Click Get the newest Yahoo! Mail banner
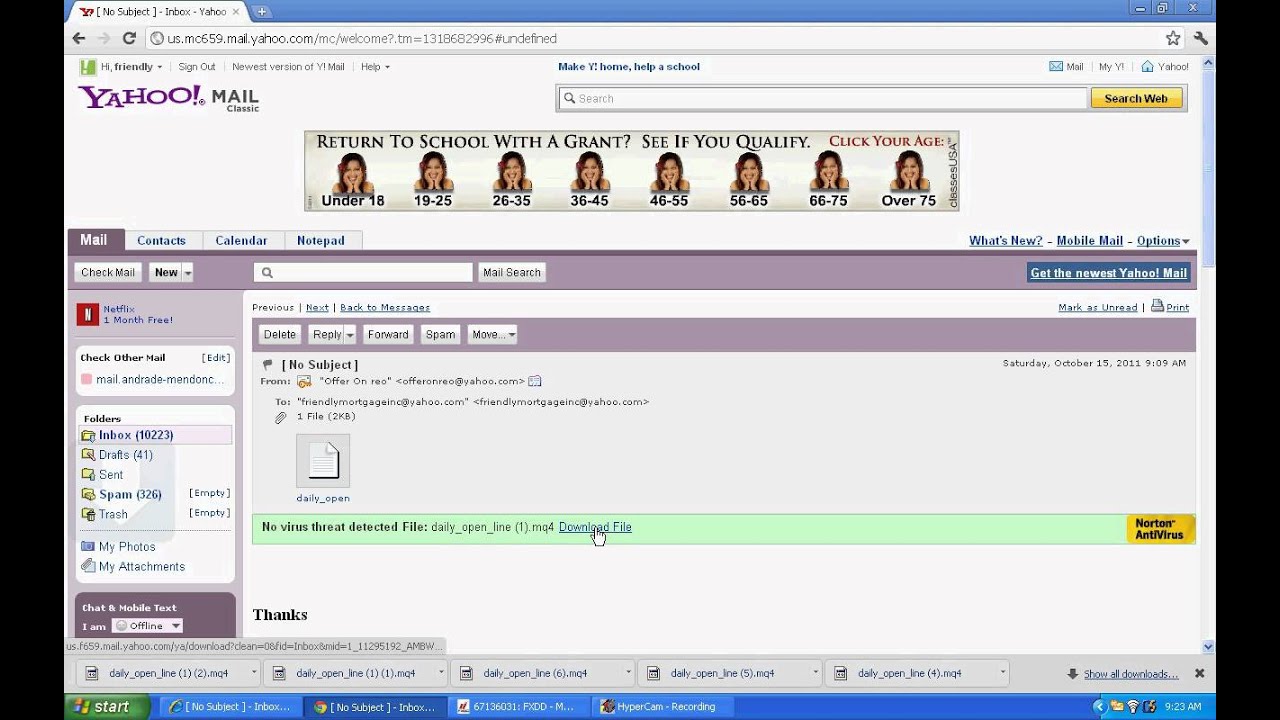The width and height of the screenshot is (1280, 720). [x=1109, y=273]
